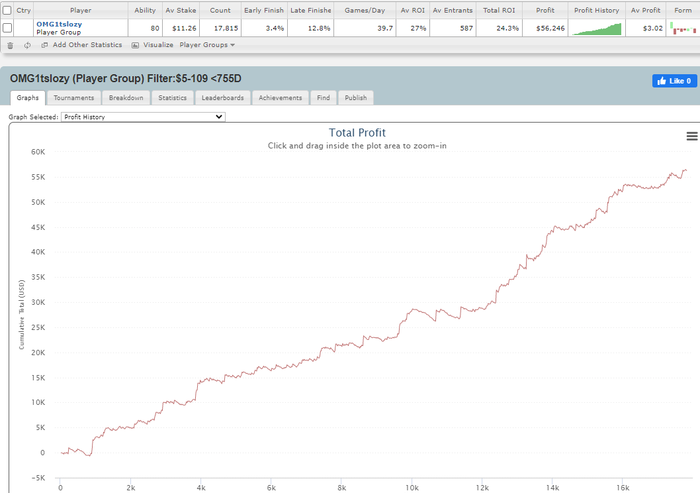The width and height of the screenshot is (700, 493).
Task: Switch to the Graphs tab
Action: click(28, 98)
